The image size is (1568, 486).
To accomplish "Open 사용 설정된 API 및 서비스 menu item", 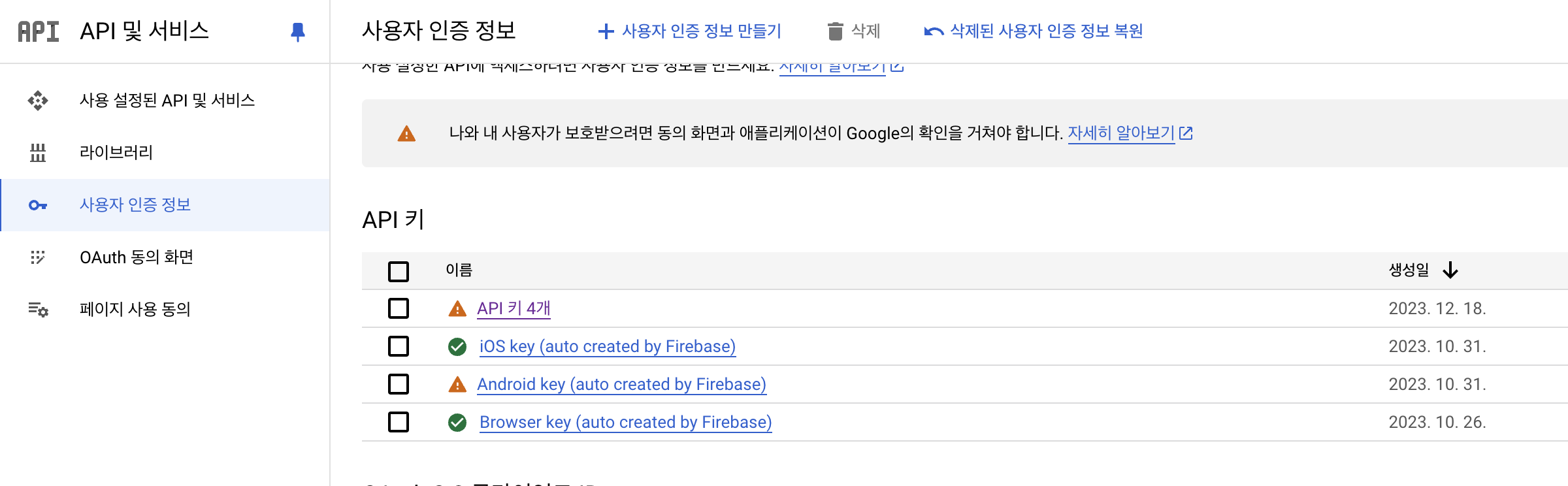I will (x=165, y=101).
